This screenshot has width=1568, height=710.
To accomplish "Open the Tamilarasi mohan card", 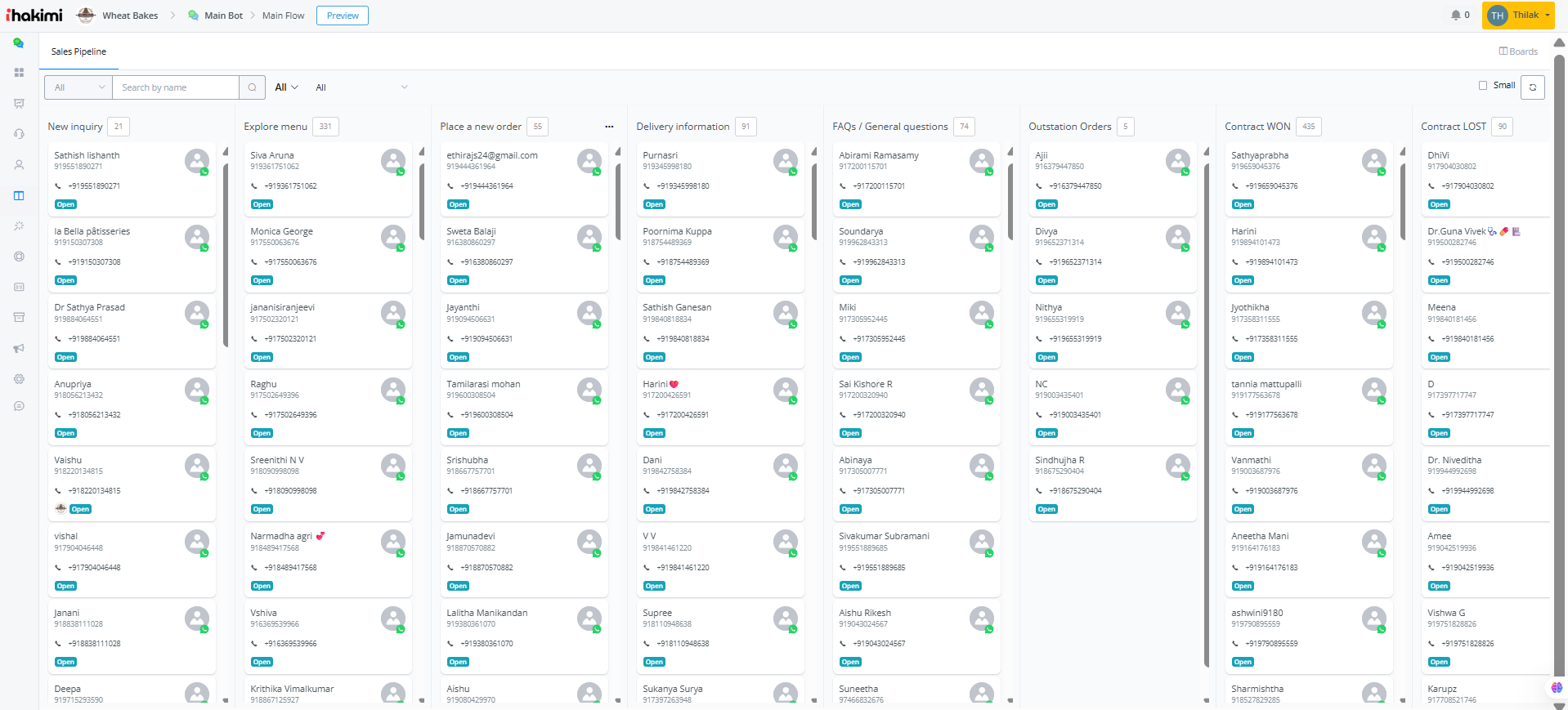I will 524,408.
